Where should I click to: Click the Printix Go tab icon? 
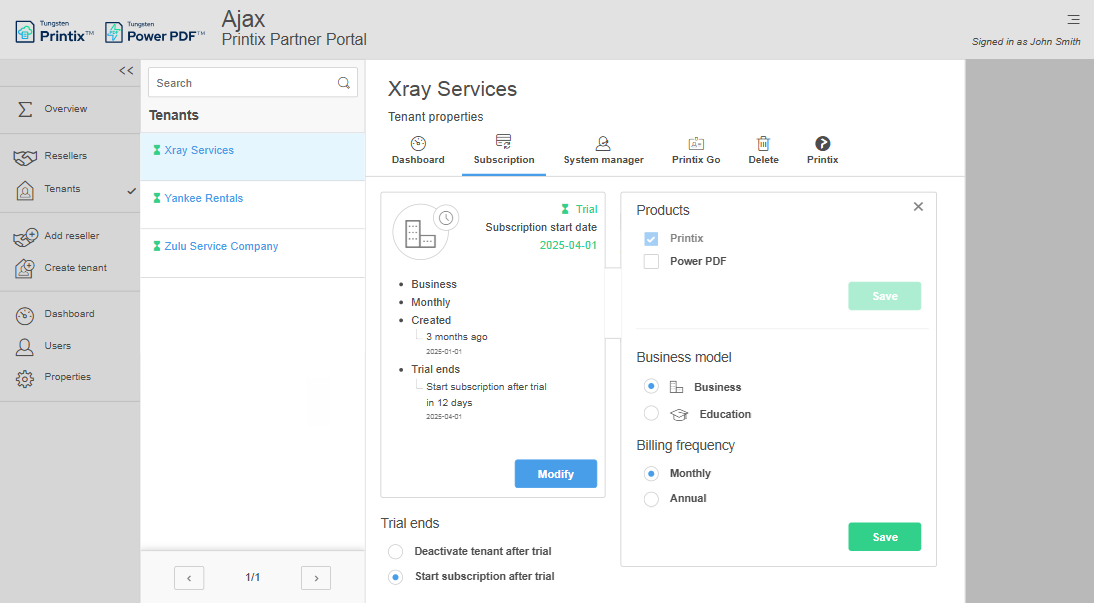pos(696,144)
